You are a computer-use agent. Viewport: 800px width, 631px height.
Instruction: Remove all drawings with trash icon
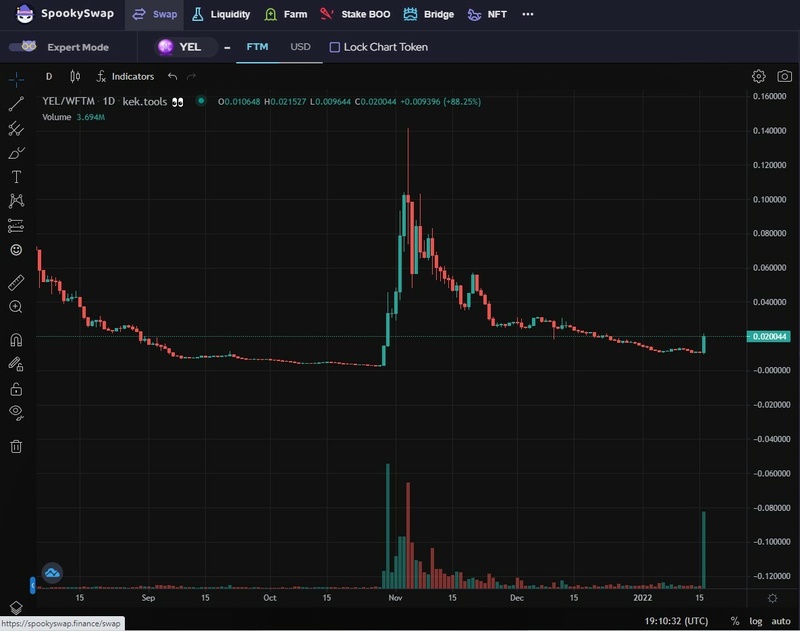tap(16, 446)
